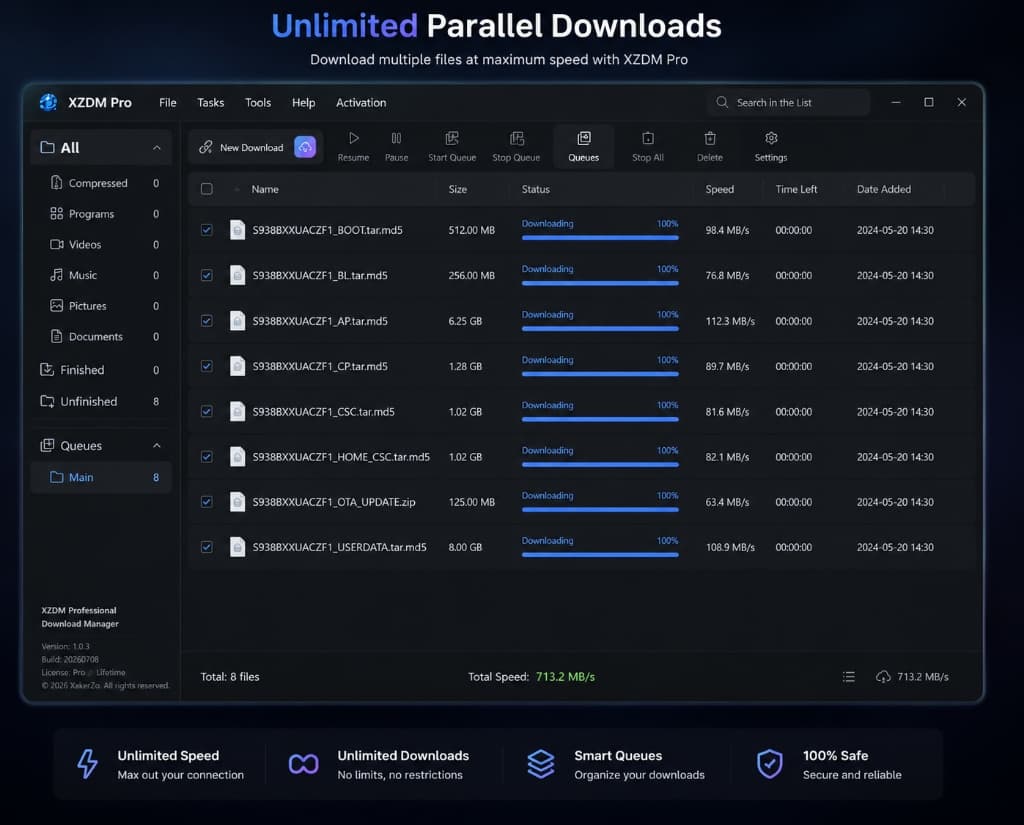Click the list view icon in status bar
1024x825 pixels.
click(848, 677)
